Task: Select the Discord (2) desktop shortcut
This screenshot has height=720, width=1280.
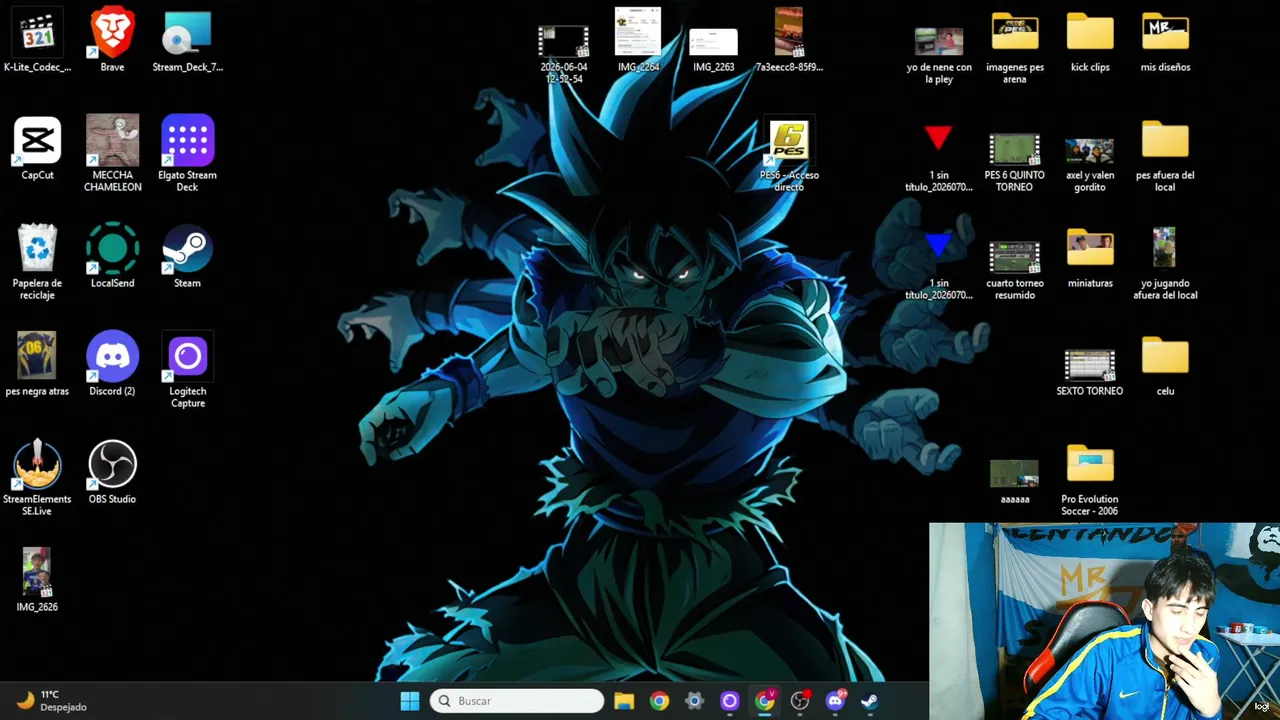Action: point(112,366)
